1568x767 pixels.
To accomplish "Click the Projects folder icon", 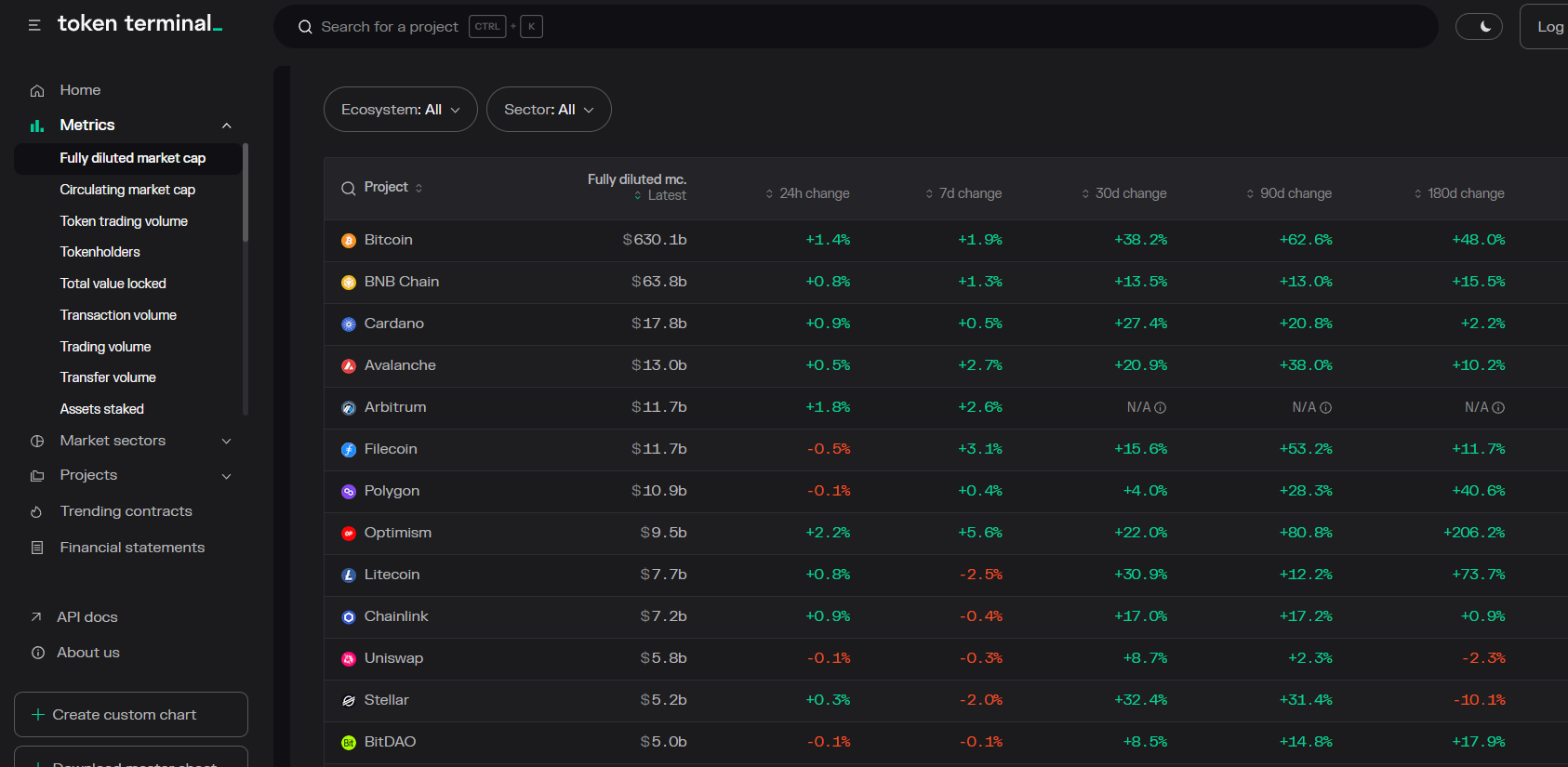I will coord(37,476).
